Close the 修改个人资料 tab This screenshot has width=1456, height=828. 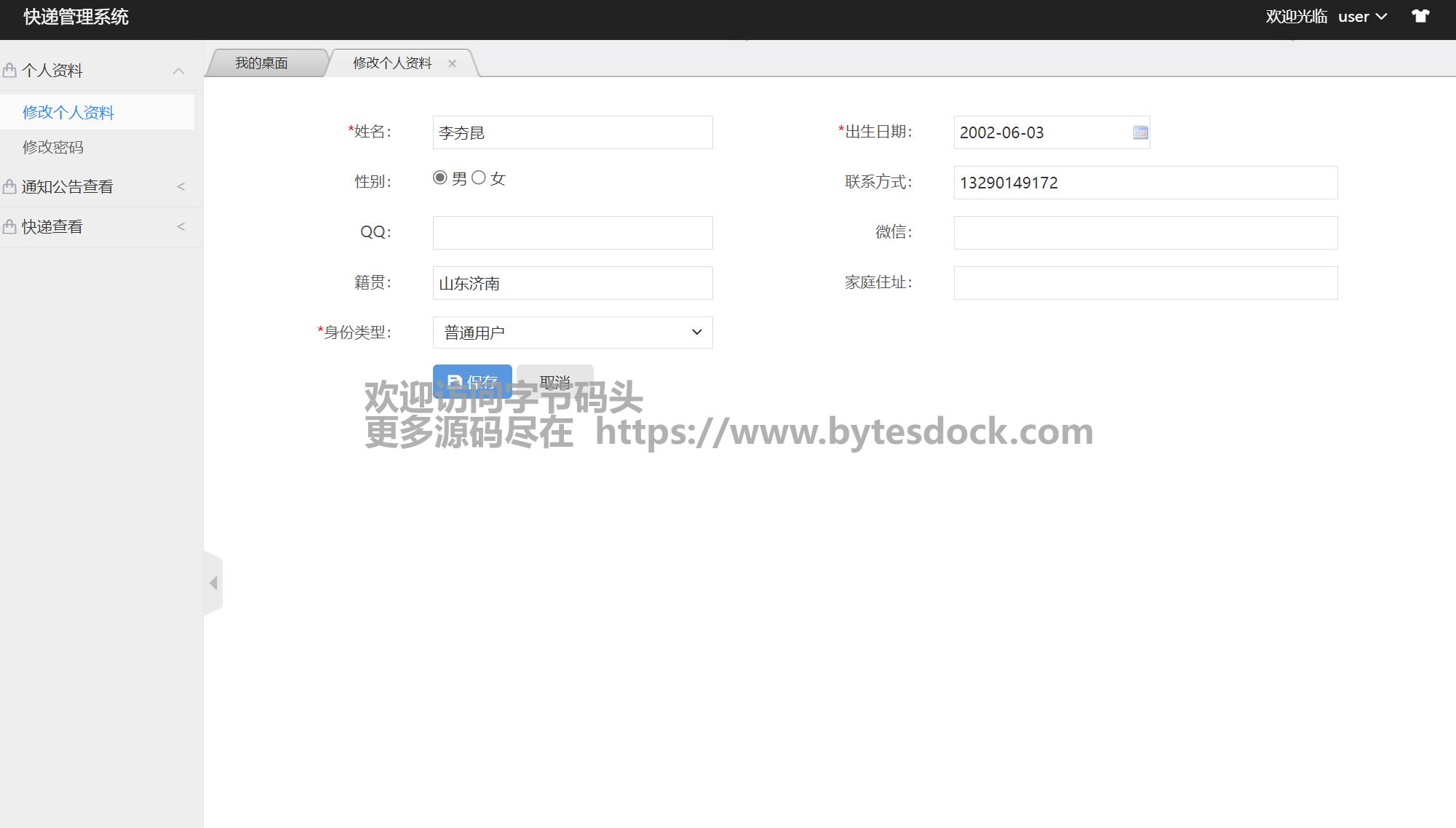(452, 63)
